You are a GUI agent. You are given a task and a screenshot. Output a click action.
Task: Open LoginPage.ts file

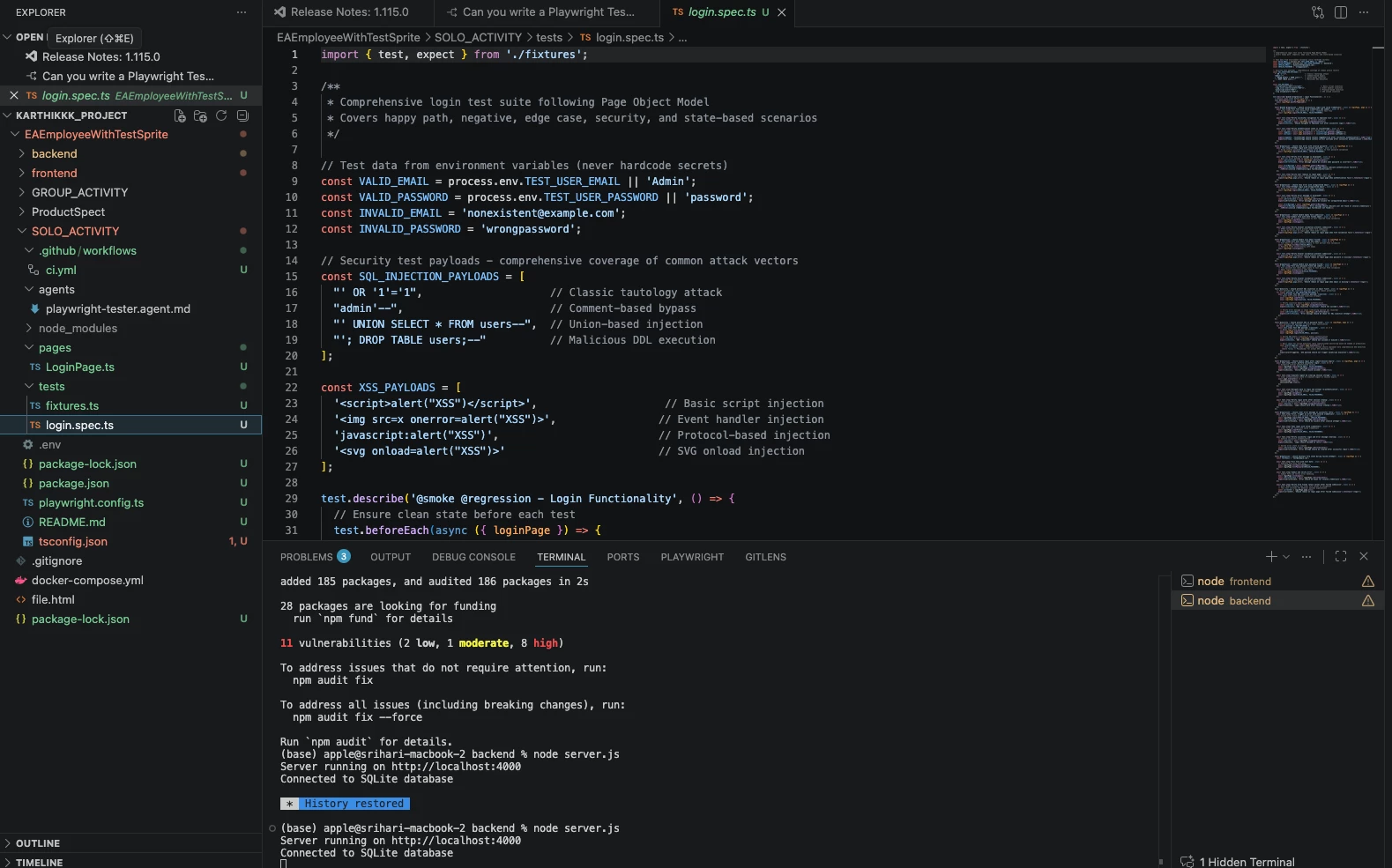click(79, 367)
